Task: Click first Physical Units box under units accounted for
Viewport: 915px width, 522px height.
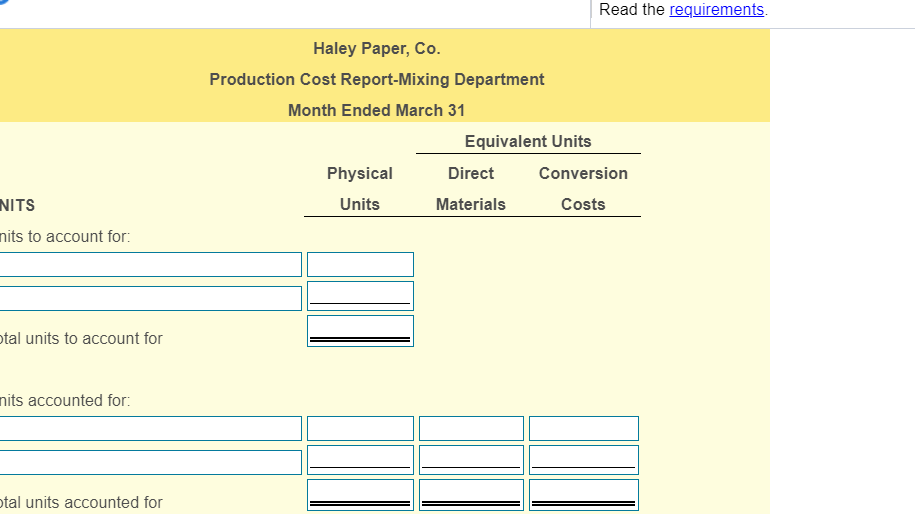Action: point(360,429)
